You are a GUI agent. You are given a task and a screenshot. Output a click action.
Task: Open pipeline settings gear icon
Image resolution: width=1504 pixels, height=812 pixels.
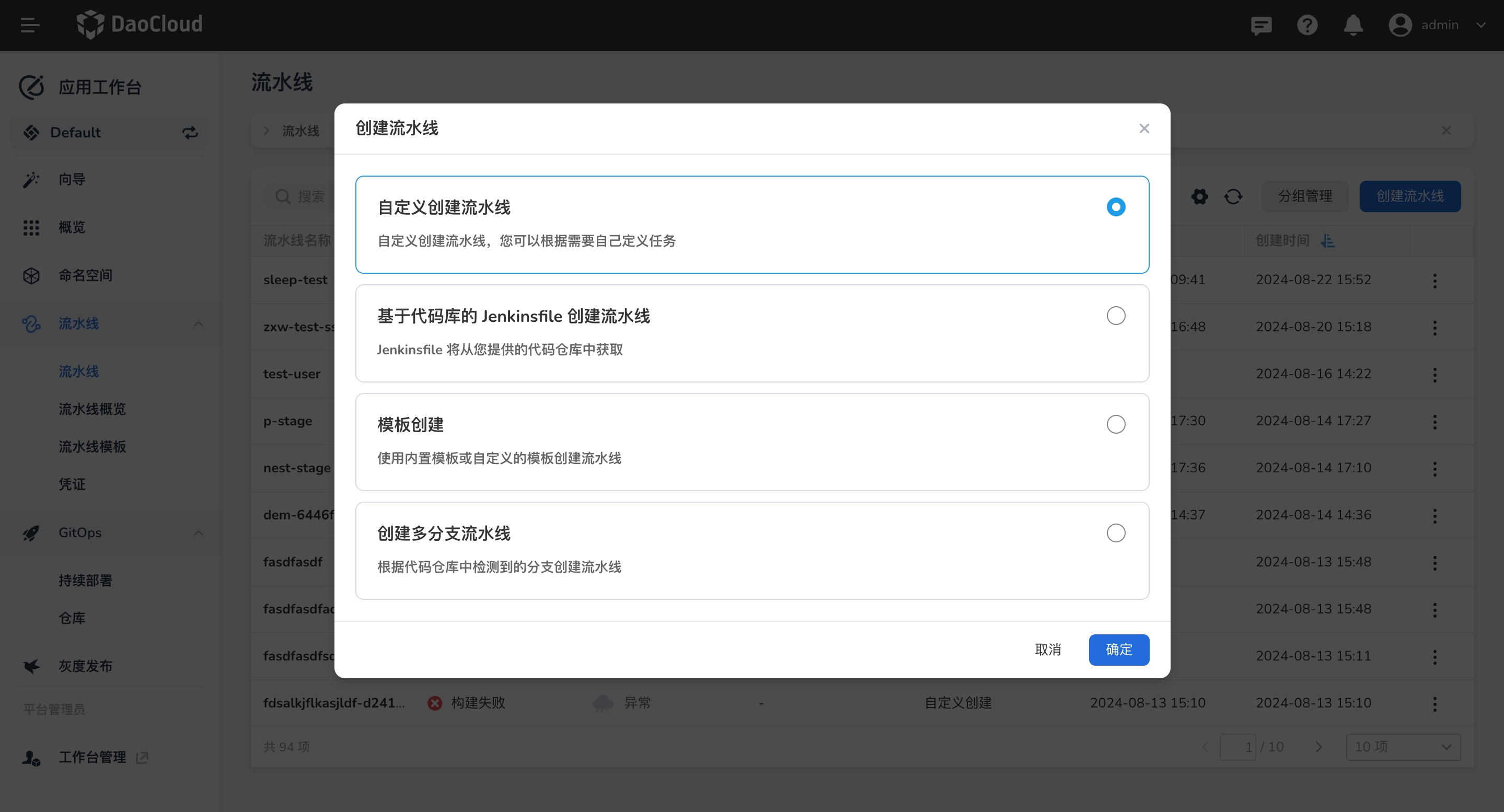pos(1199,196)
